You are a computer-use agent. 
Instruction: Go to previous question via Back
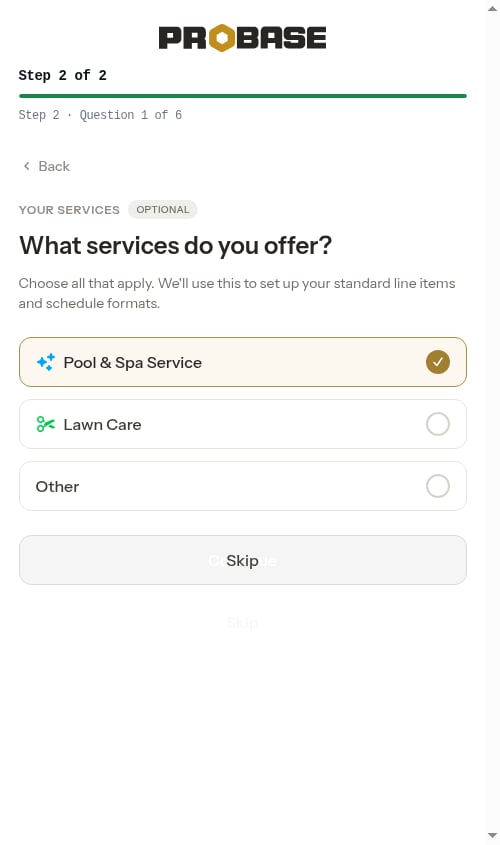[46, 166]
